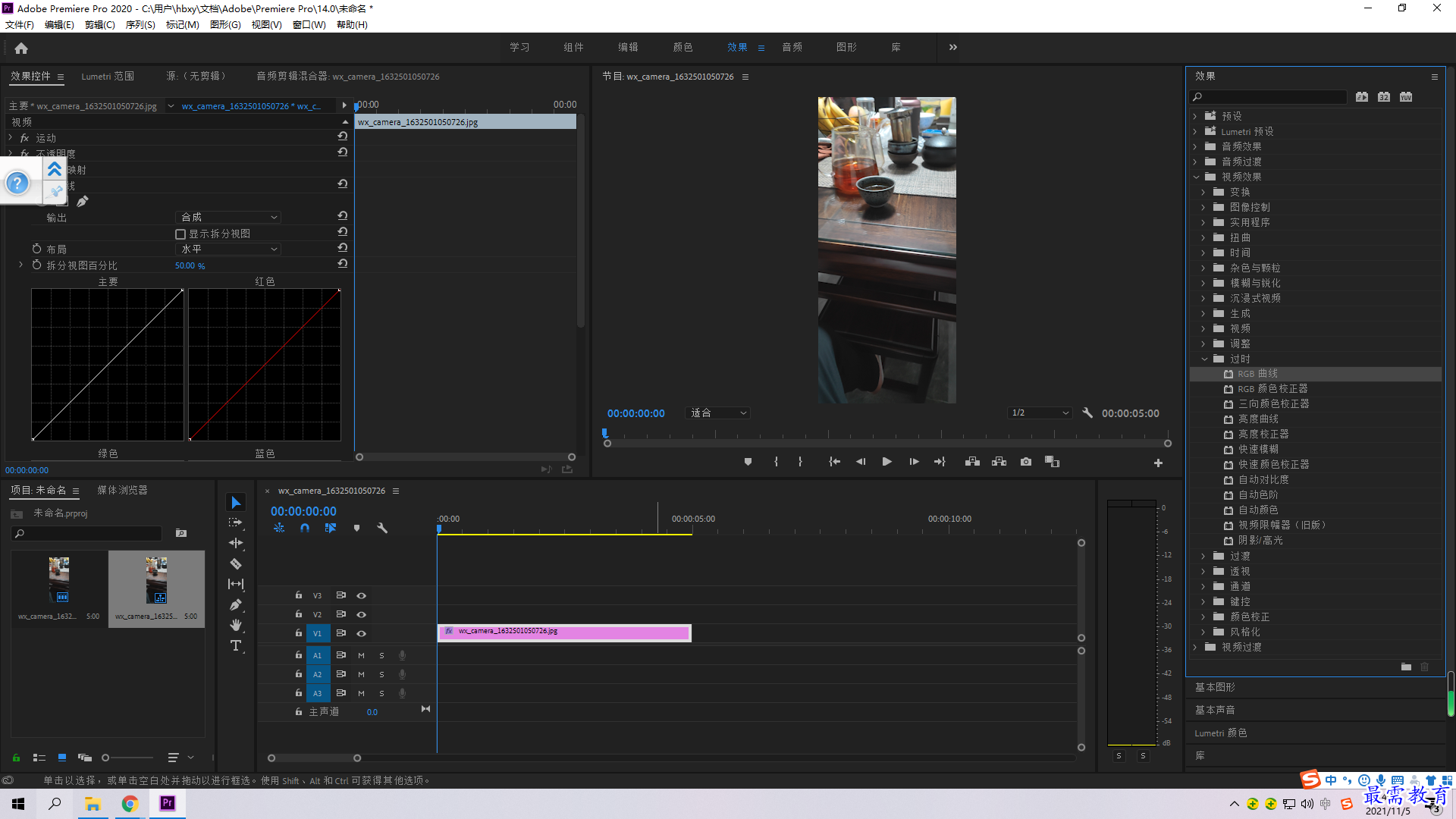
Task: Expand the 拆分视图百分比 parameter
Action: coord(20,265)
